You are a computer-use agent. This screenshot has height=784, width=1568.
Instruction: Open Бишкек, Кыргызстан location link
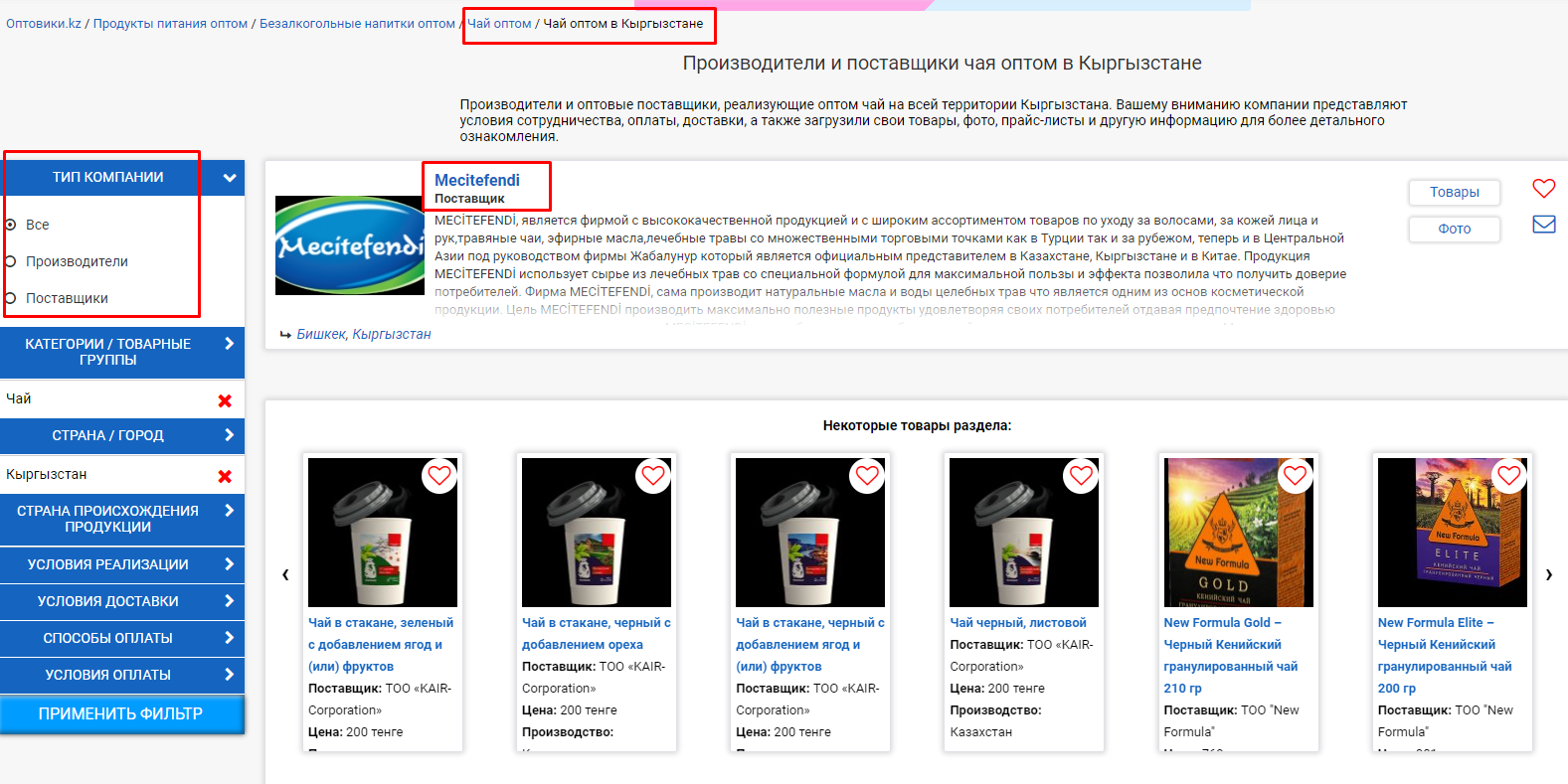click(364, 334)
